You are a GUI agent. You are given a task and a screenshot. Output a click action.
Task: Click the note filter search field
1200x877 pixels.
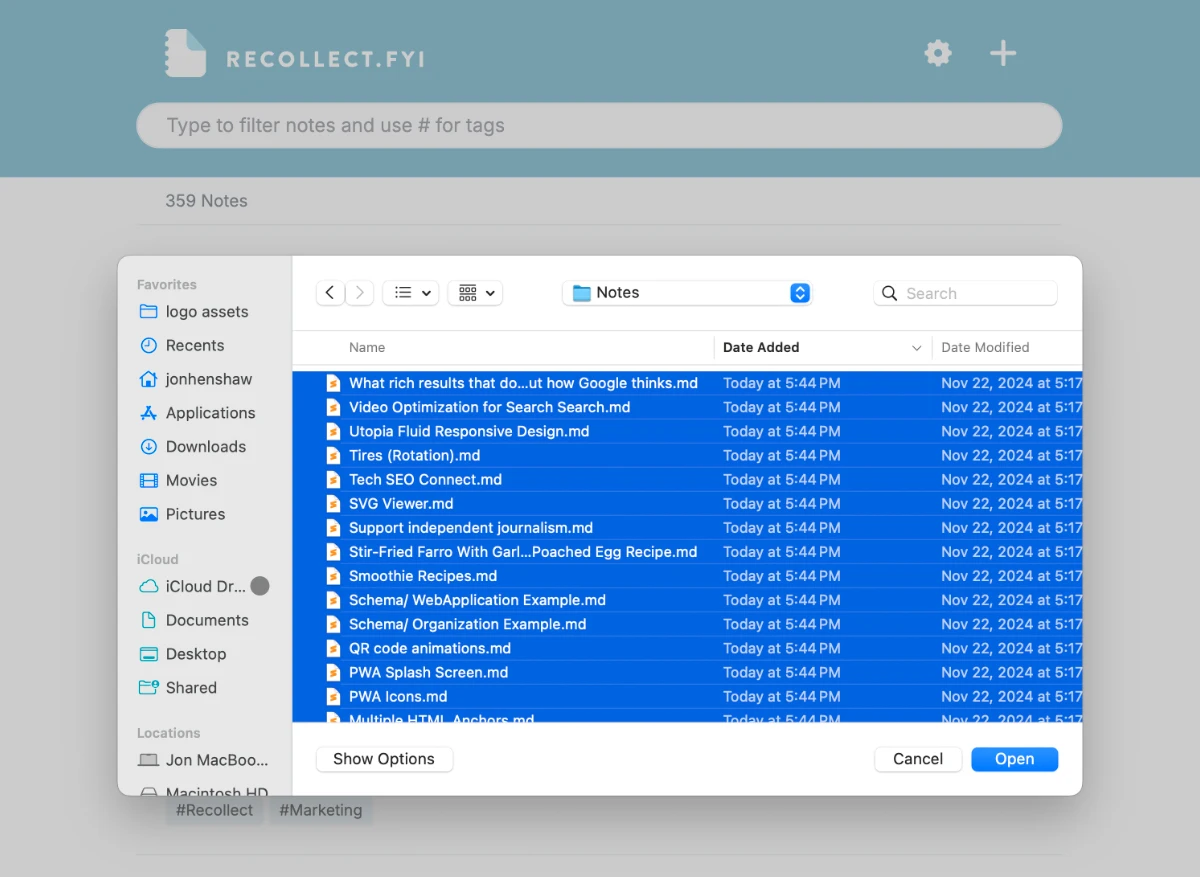(600, 125)
